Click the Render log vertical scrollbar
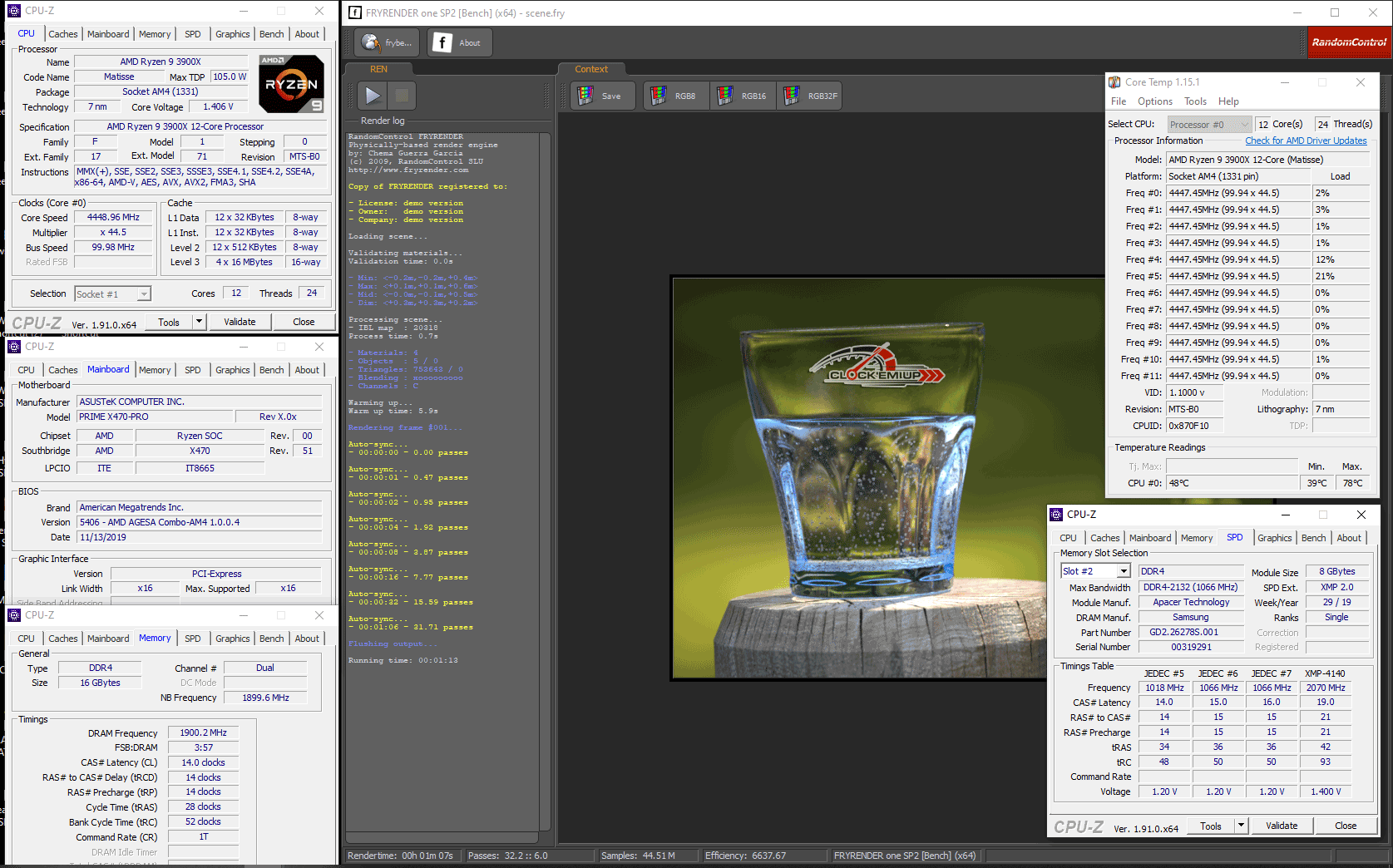The width and height of the screenshot is (1393, 868). pyautogui.click(x=545, y=482)
